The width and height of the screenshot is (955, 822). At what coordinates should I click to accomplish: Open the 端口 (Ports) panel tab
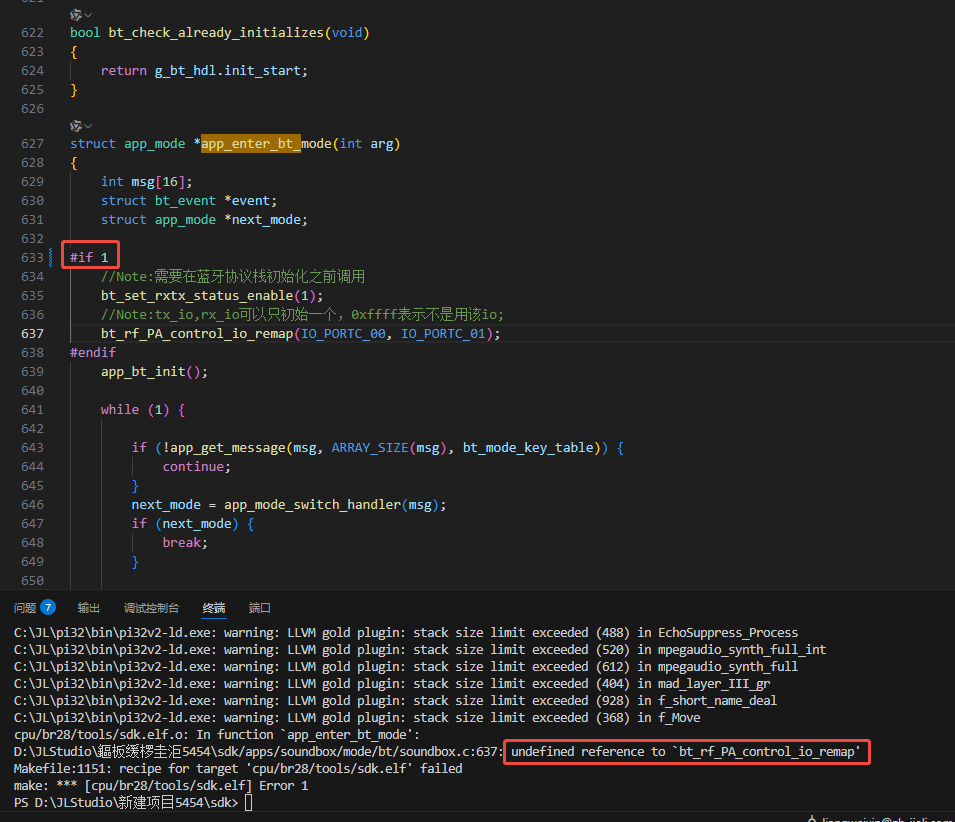point(260,608)
